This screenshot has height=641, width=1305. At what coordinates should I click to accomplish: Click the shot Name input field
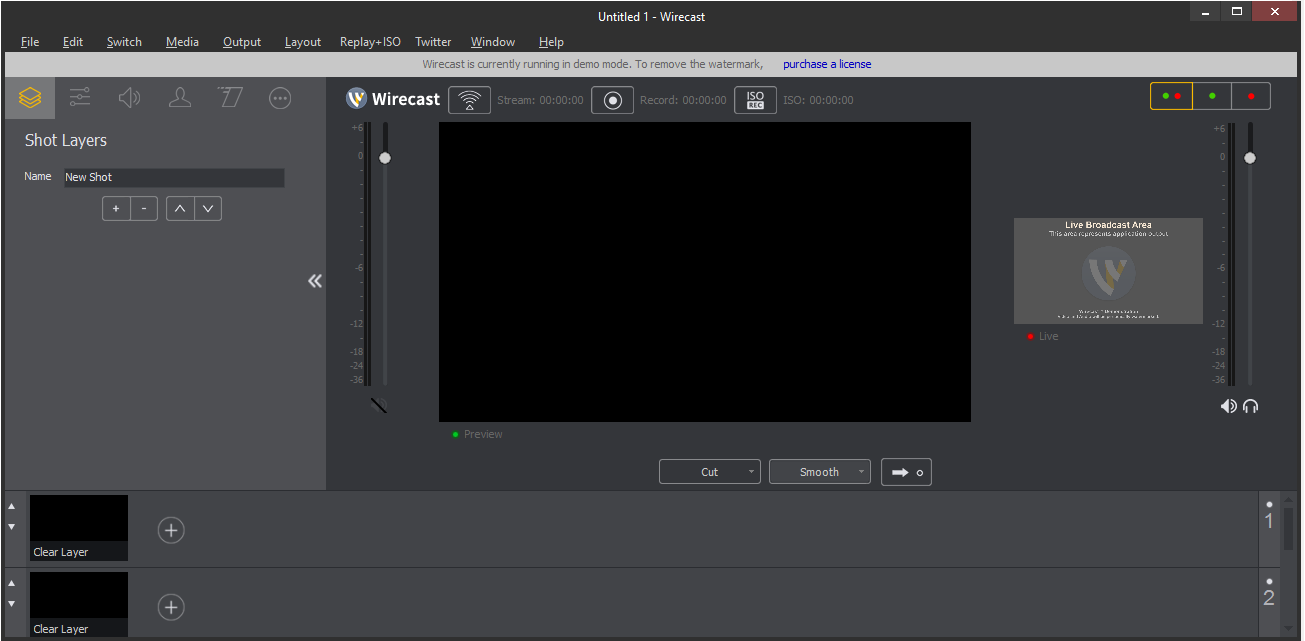(x=174, y=177)
